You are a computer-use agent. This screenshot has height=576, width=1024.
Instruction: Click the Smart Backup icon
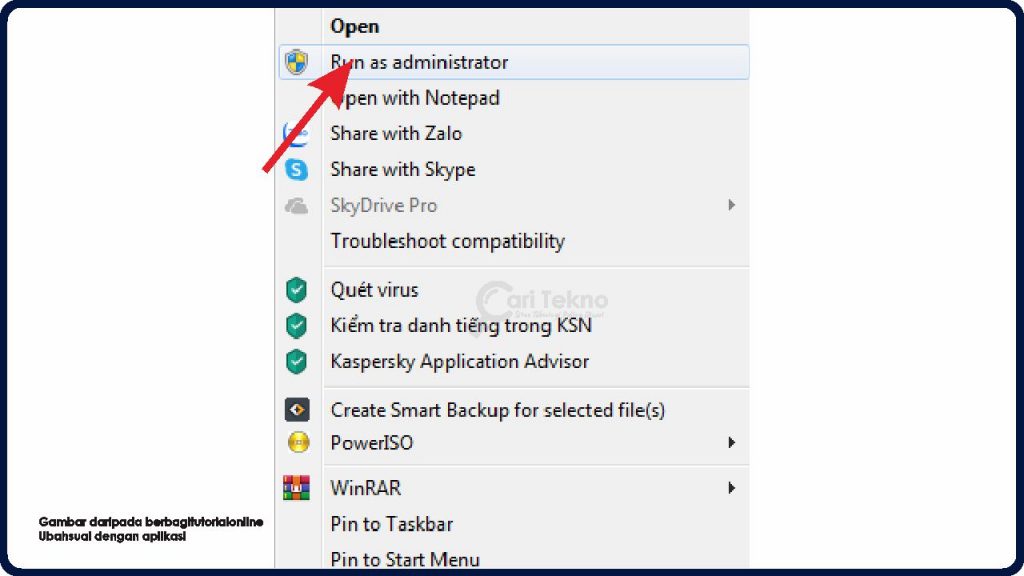(296, 410)
